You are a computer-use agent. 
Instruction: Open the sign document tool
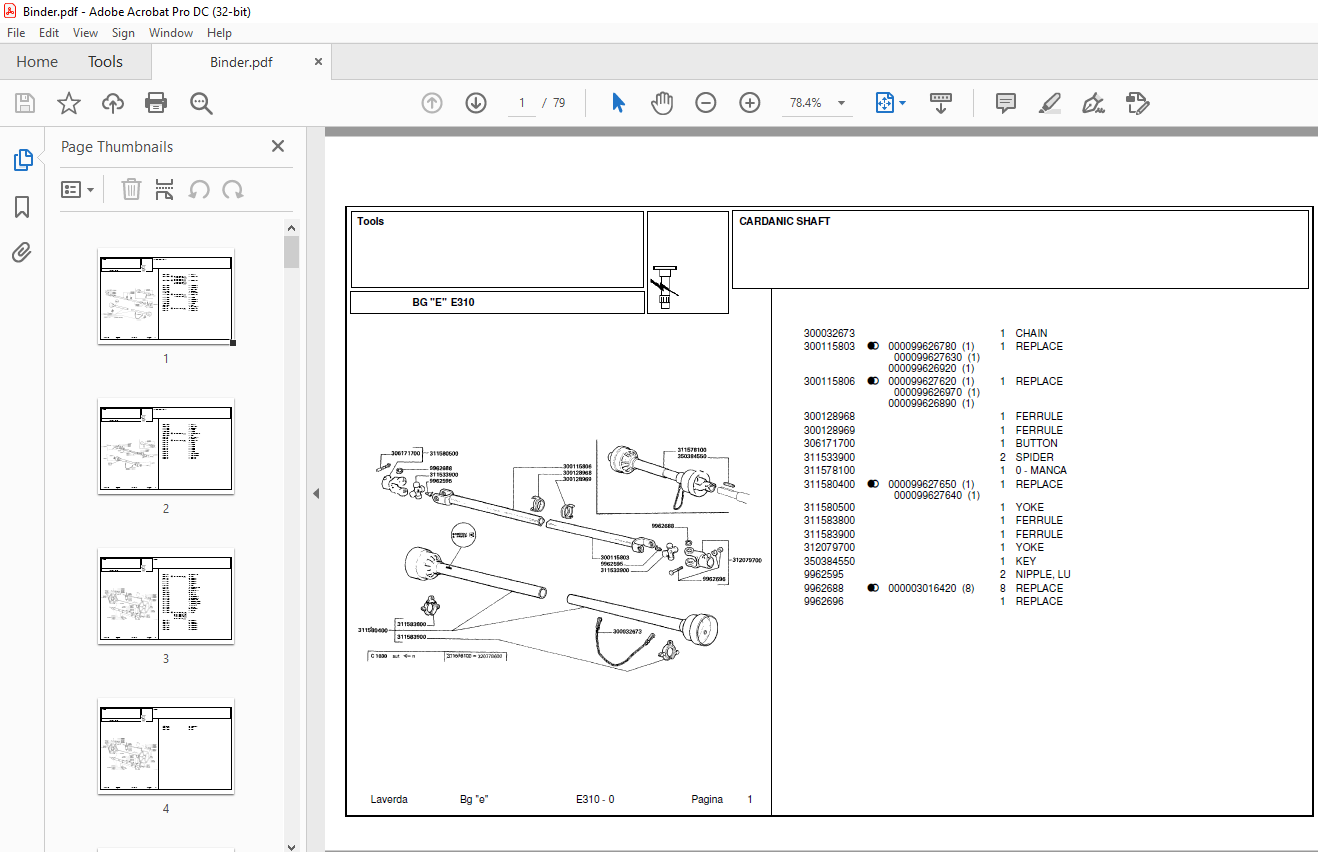pos(1094,103)
